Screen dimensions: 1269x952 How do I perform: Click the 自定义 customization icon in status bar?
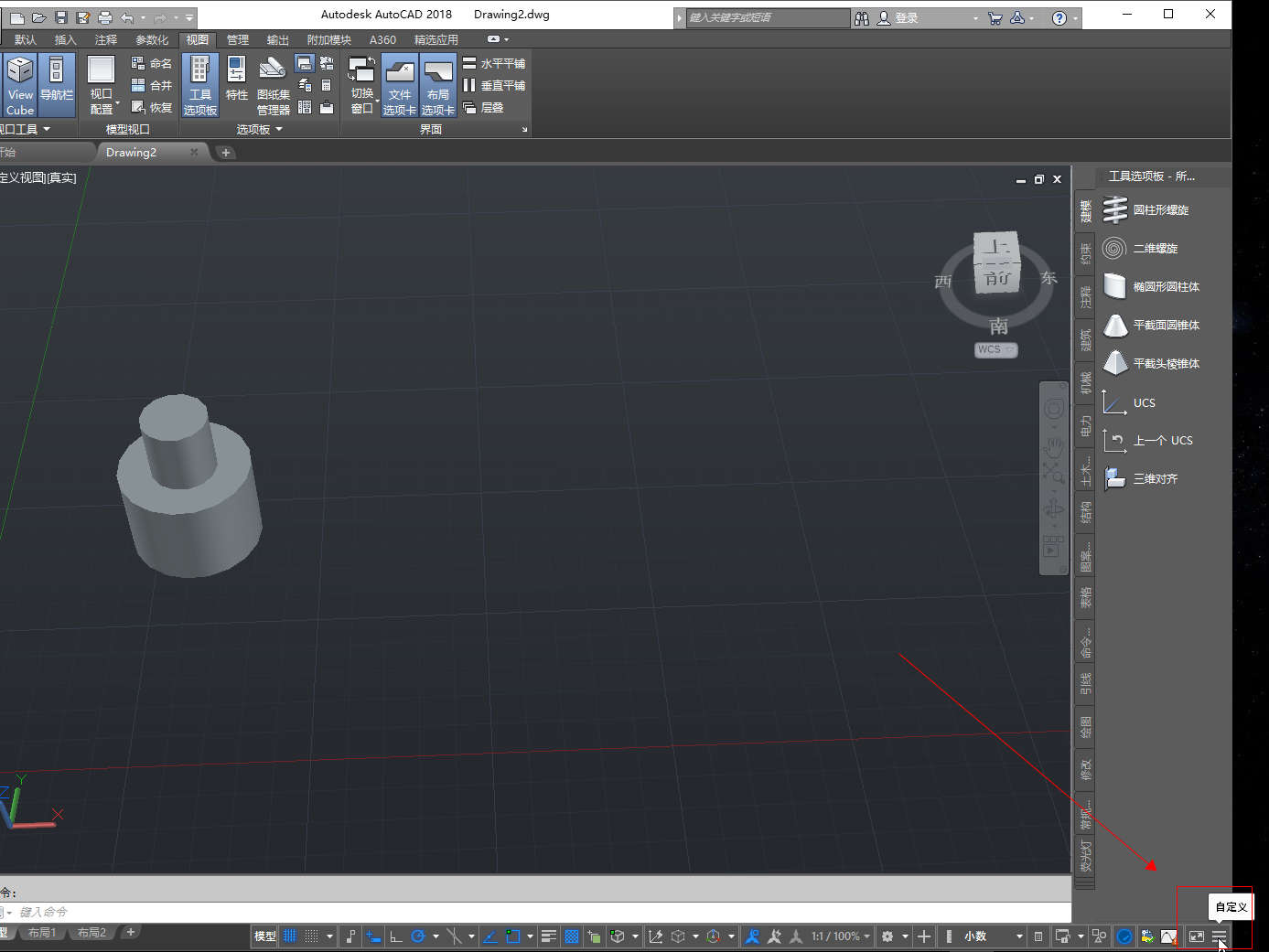1219,936
